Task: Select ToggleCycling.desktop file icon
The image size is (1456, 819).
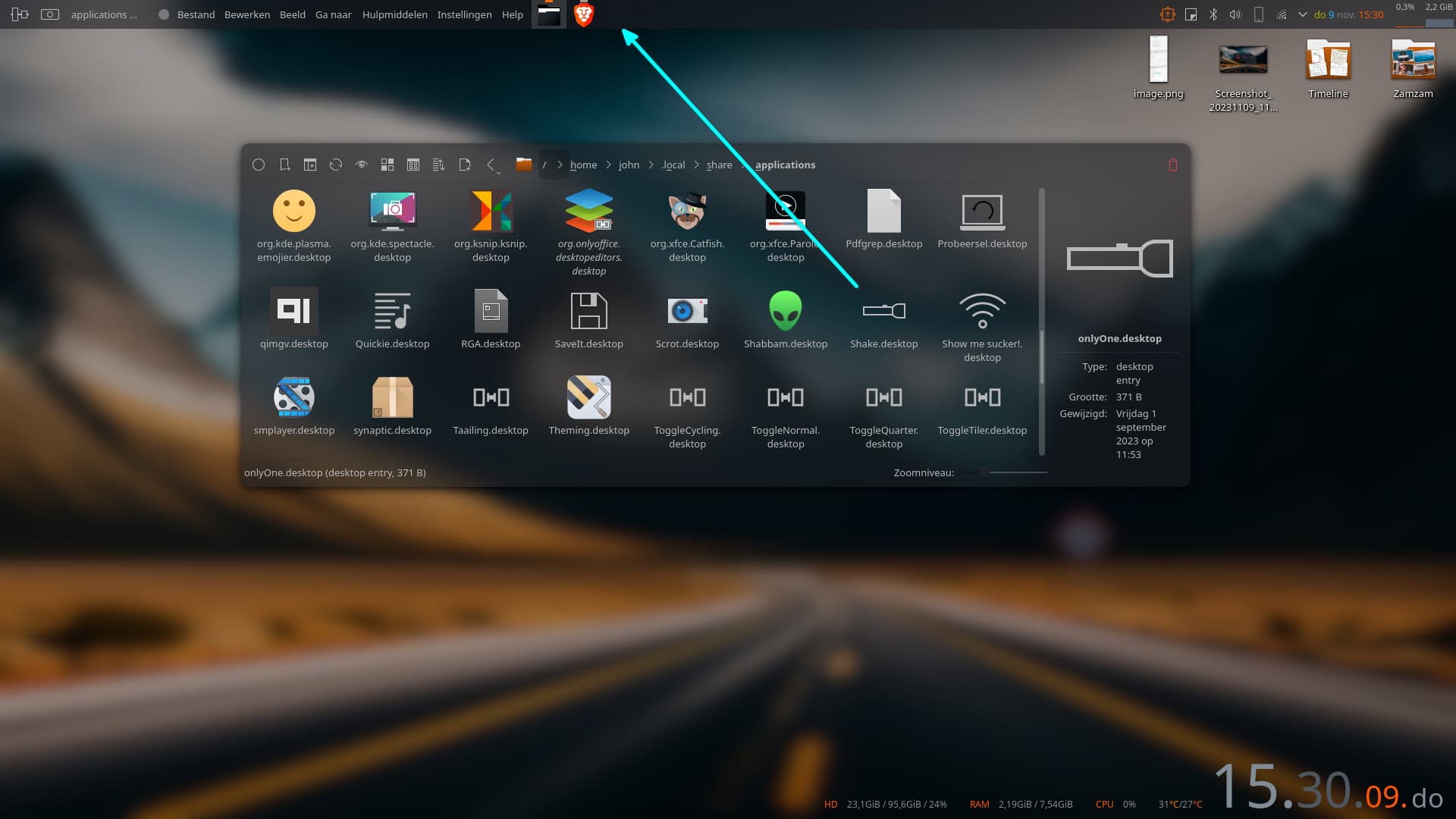Action: point(688,397)
